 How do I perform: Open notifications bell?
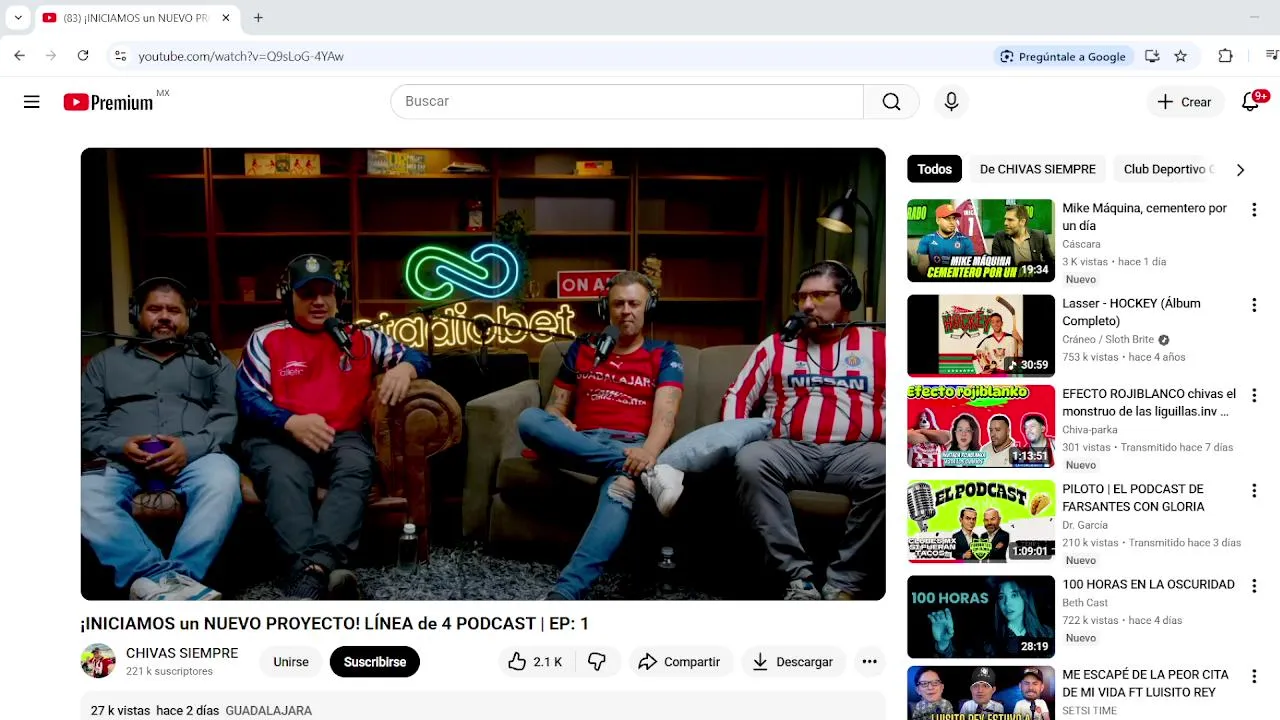click(x=1250, y=102)
